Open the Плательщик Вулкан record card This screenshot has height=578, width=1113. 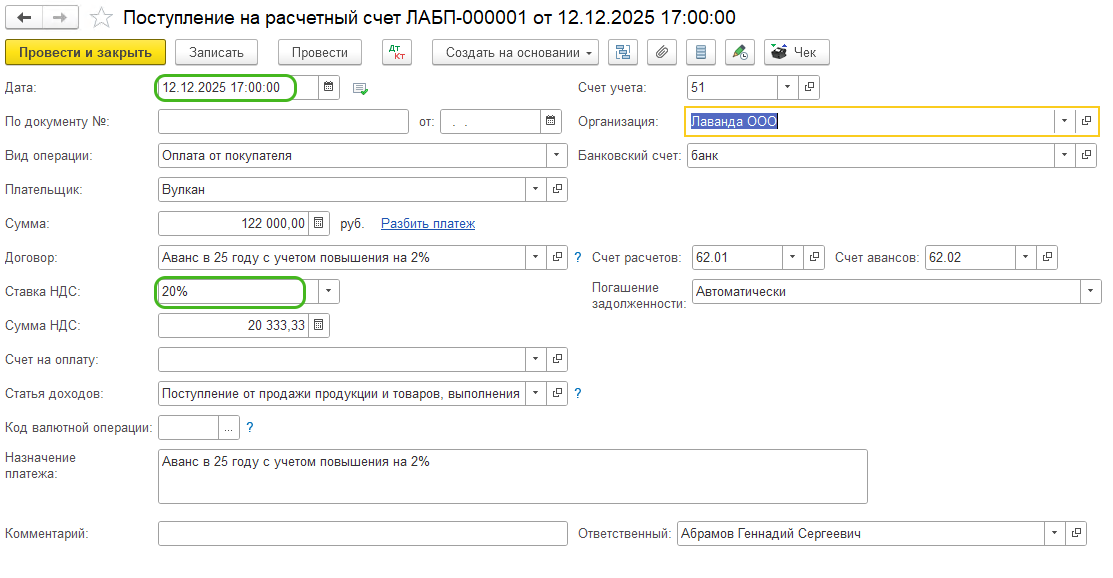tap(558, 190)
